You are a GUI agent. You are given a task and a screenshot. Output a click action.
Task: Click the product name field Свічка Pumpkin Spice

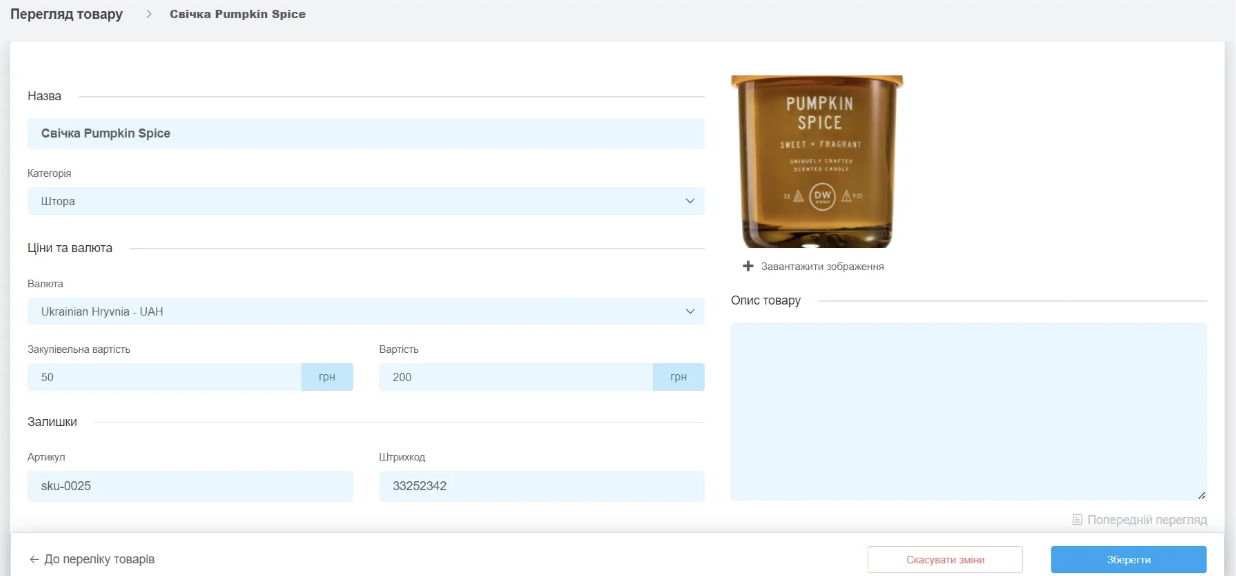[366, 133]
